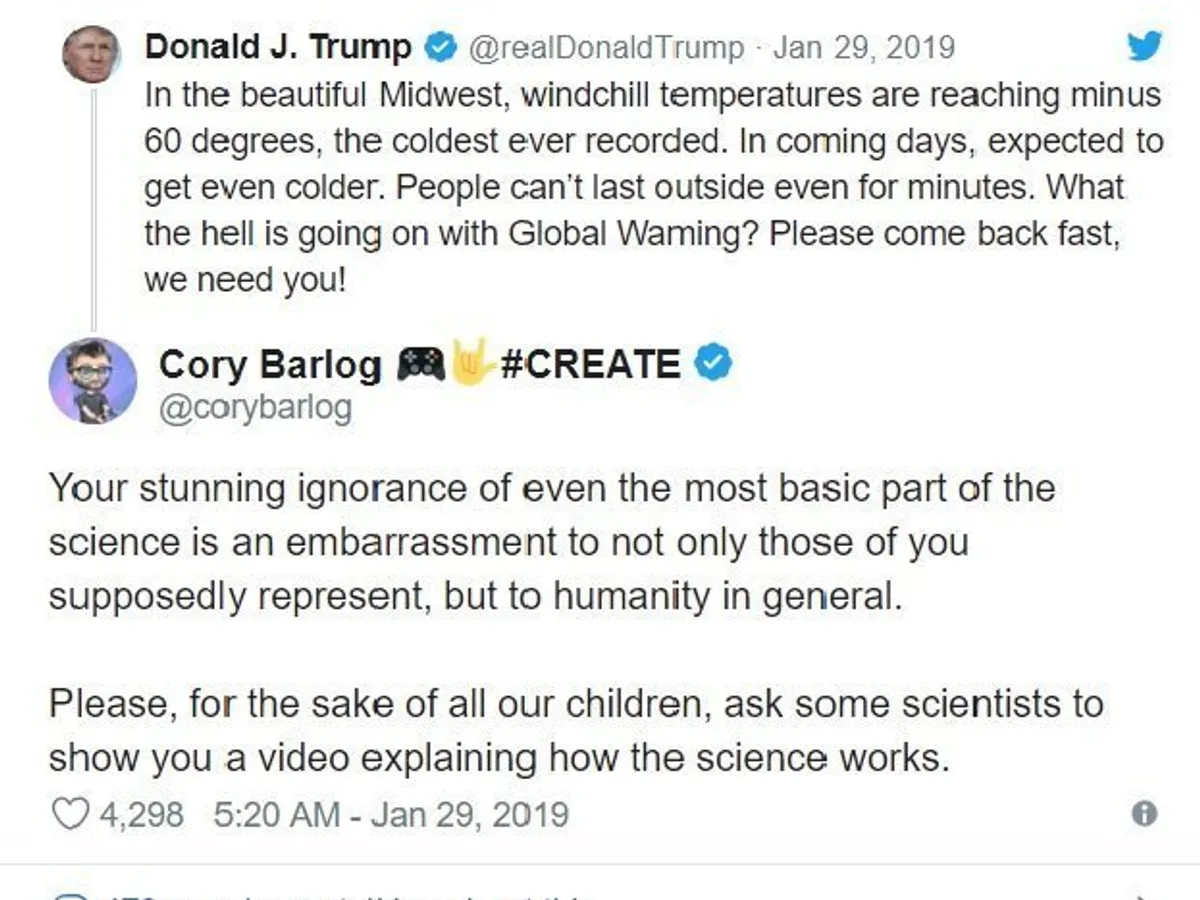Click Donald J. Trump's verified badge
This screenshot has height=900, width=1200.
pyautogui.click(x=442, y=47)
